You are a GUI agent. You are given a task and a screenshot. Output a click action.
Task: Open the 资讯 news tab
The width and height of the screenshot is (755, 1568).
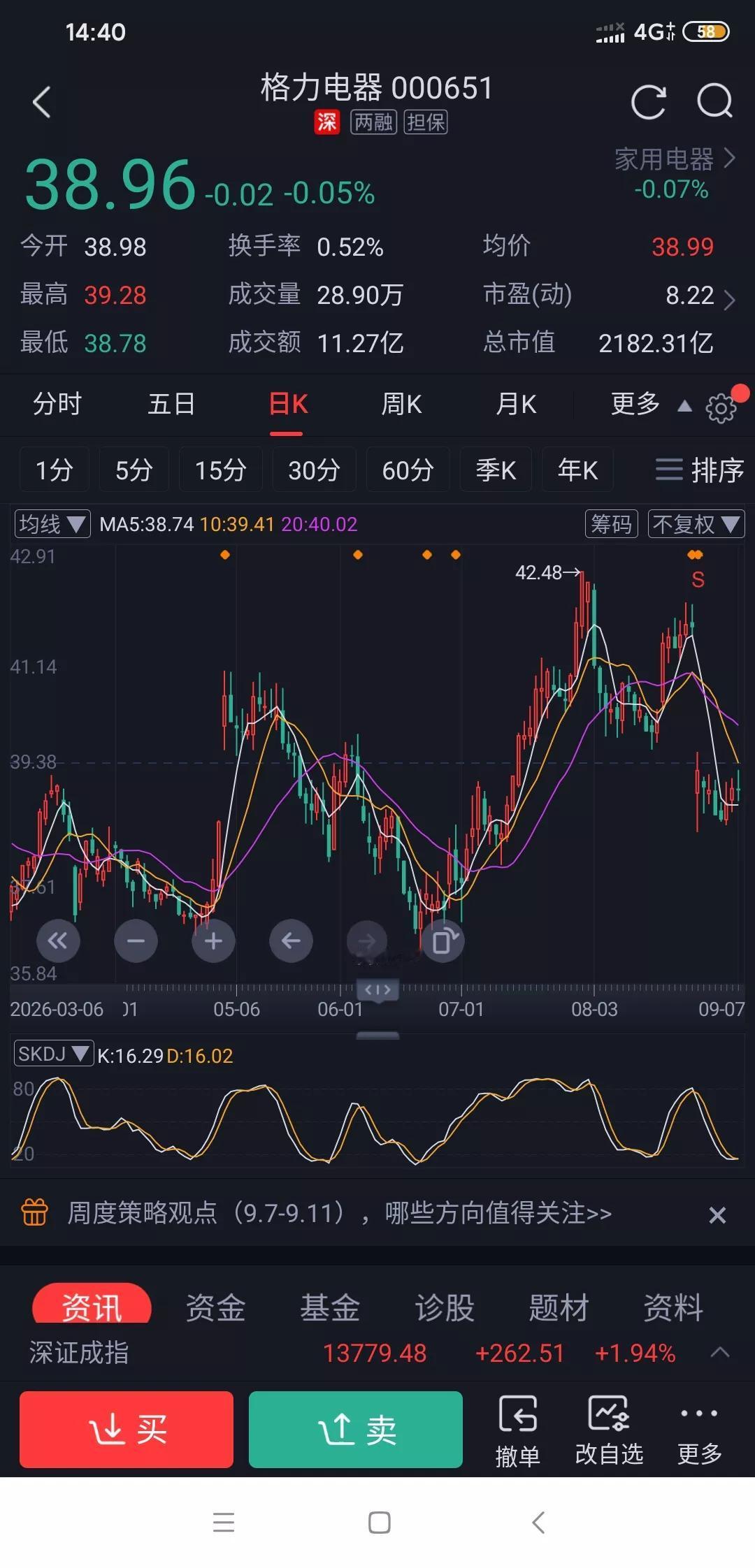click(92, 1305)
